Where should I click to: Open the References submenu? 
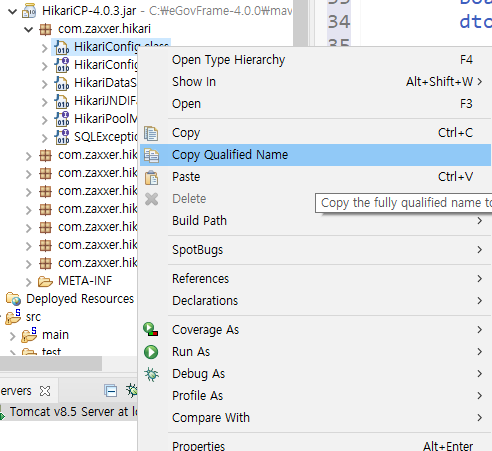click(x=315, y=279)
